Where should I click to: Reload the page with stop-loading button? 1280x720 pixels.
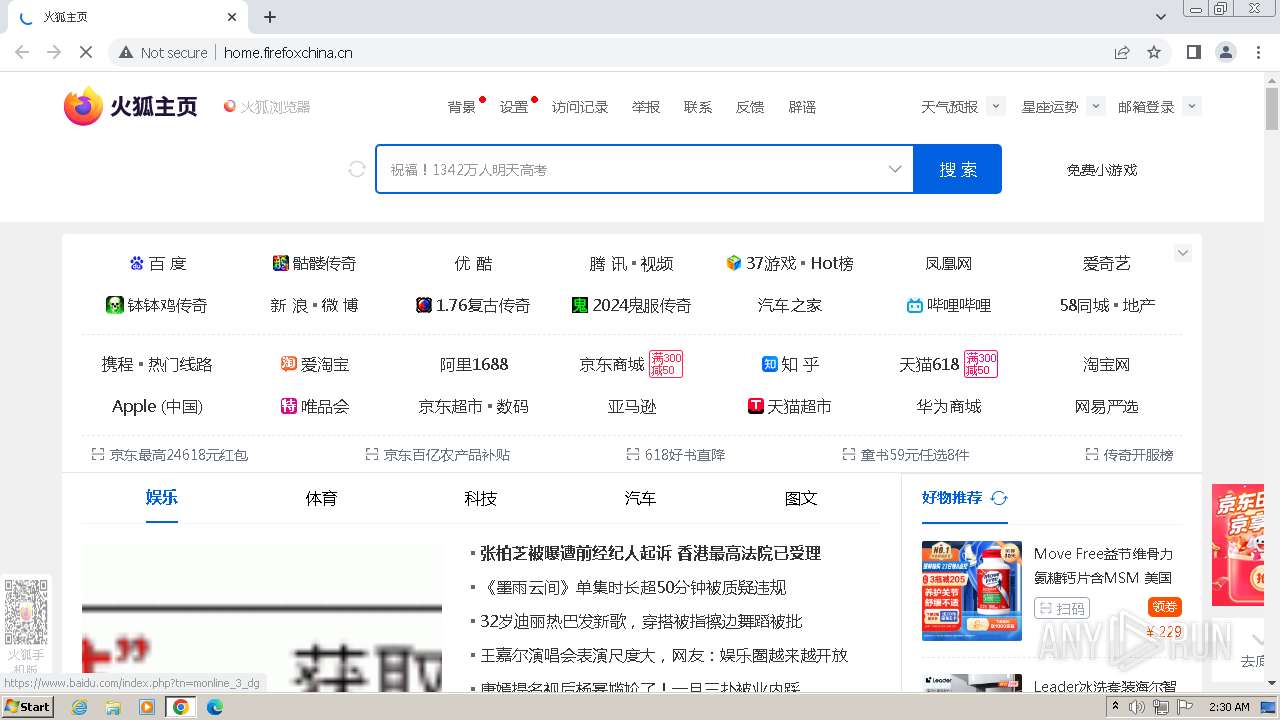[x=86, y=53]
